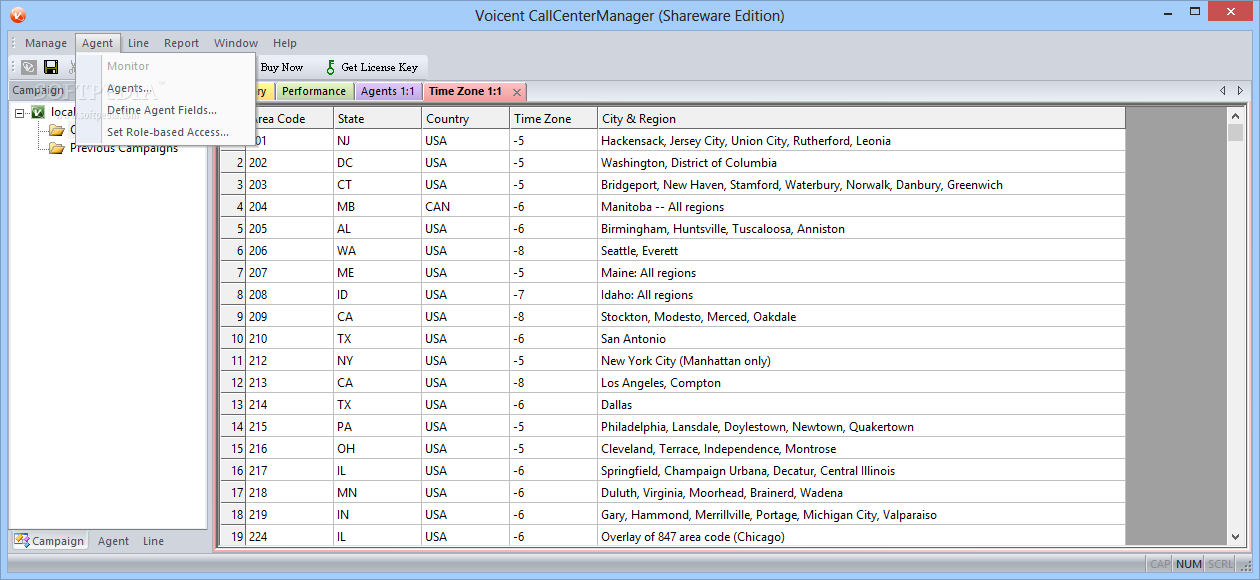Click the NUM indicator in status bar
The image size is (1260, 580).
(x=1189, y=564)
